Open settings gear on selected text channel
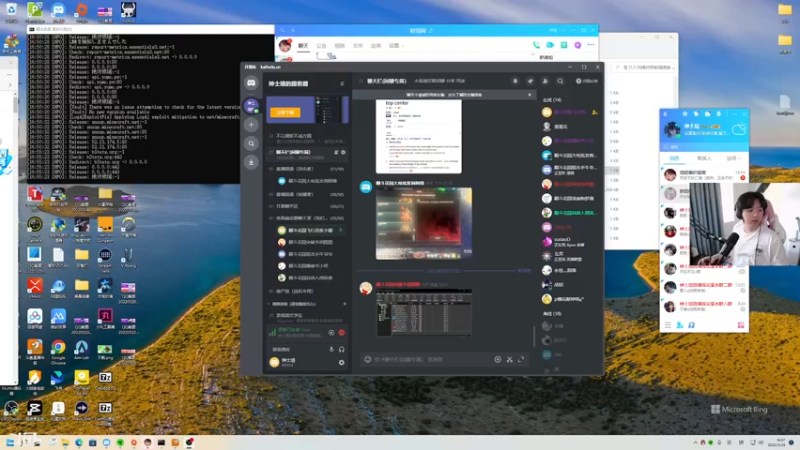This screenshot has width=800, height=450. pos(343,152)
